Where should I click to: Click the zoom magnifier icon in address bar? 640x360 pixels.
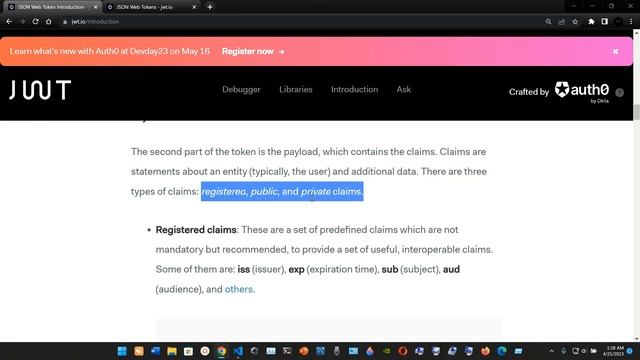click(548, 22)
